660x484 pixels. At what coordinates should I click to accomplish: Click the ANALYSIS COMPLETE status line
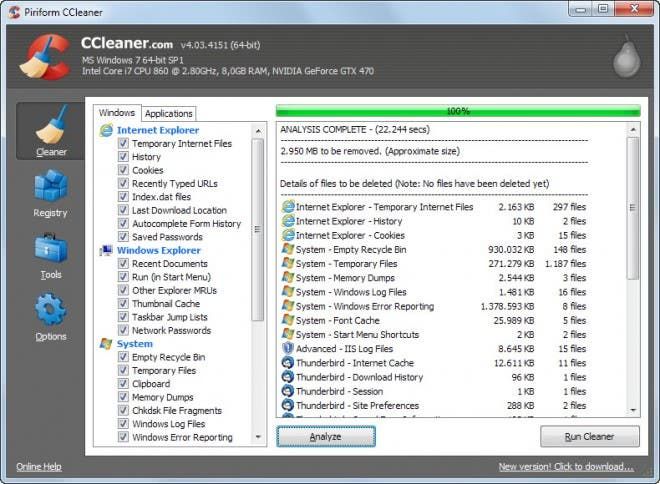(x=355, y=130)
